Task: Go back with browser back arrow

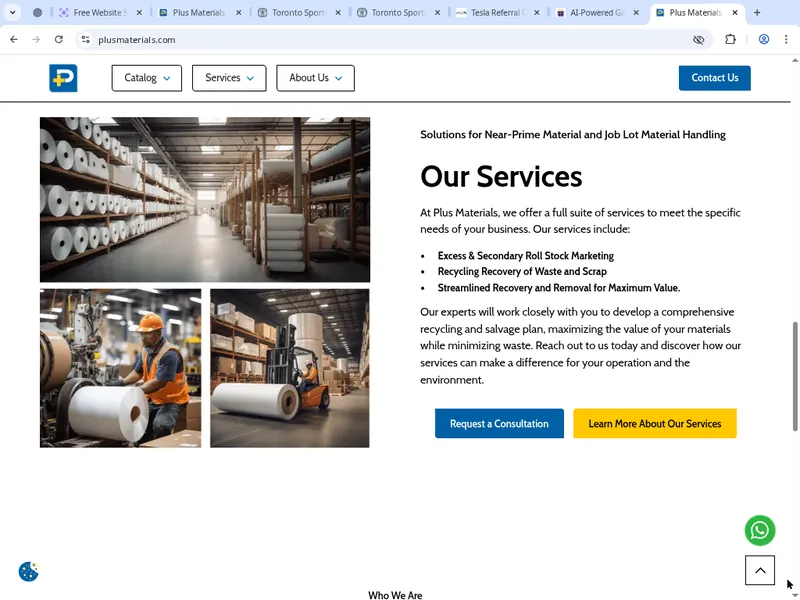Action: (14, 39)
